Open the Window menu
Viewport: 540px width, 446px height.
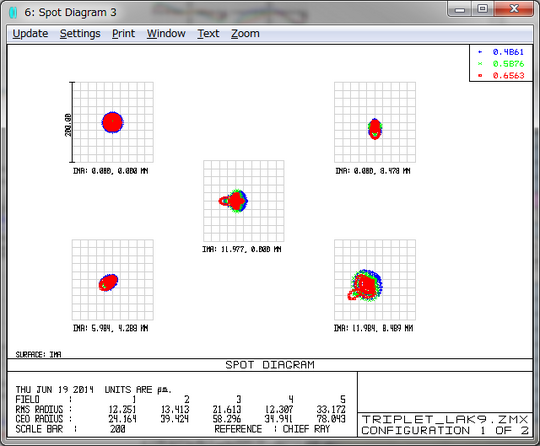tap(166, 34)
